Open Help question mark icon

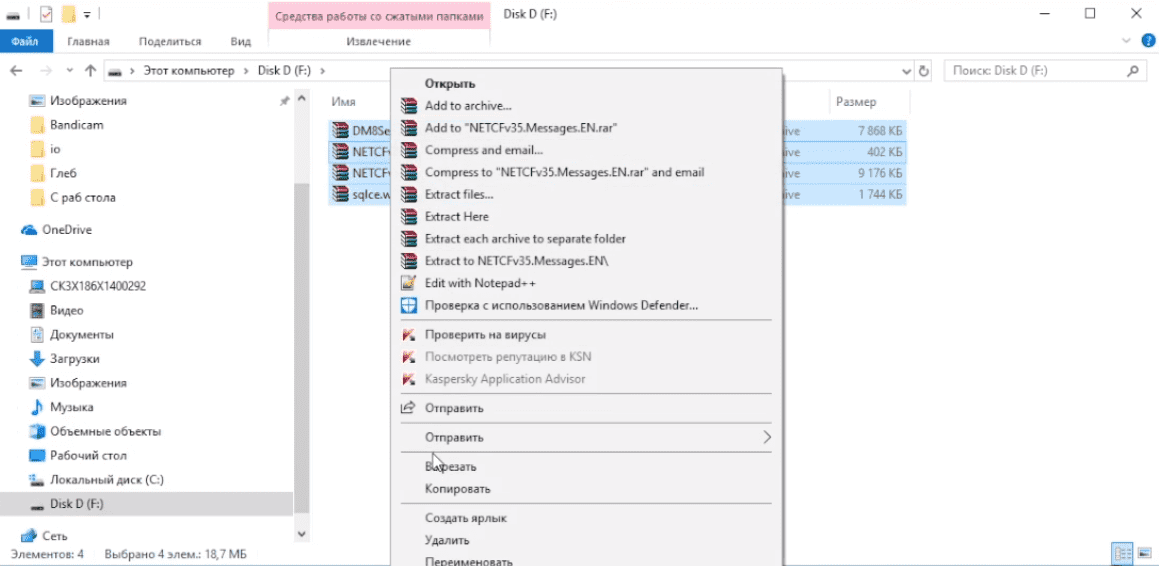(1148, 41)
